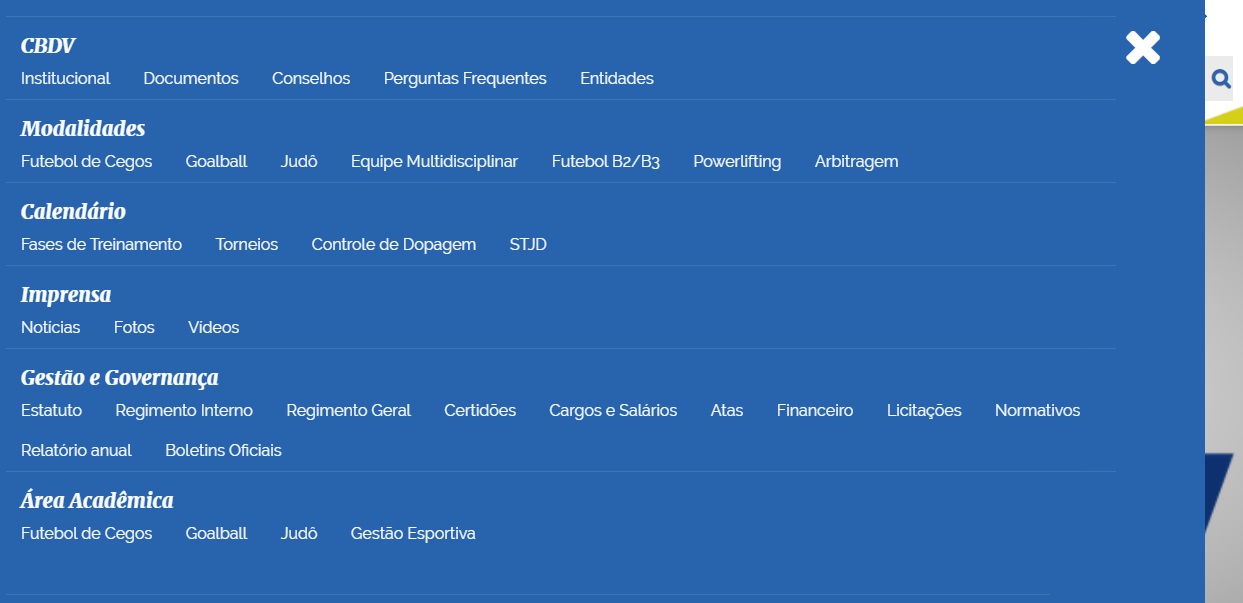Image resolution: width=1243 pixels, height=603 pixels.
Task: View the Fotos gallery link
Action: 134,327
